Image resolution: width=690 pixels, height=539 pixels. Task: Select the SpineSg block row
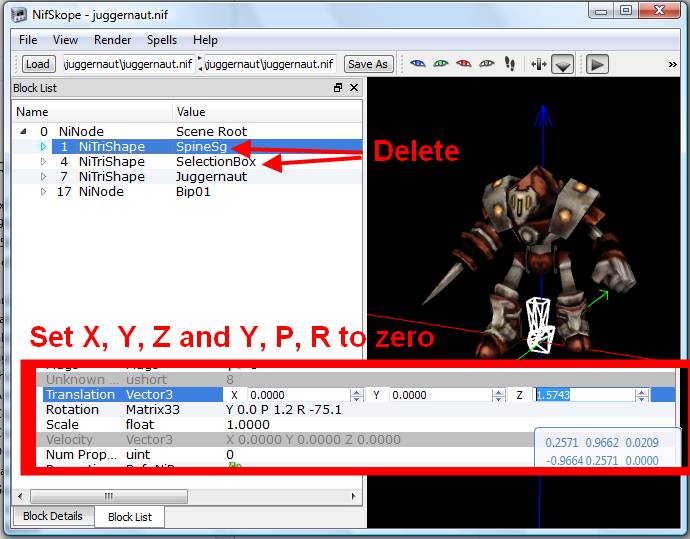(187, 146)
